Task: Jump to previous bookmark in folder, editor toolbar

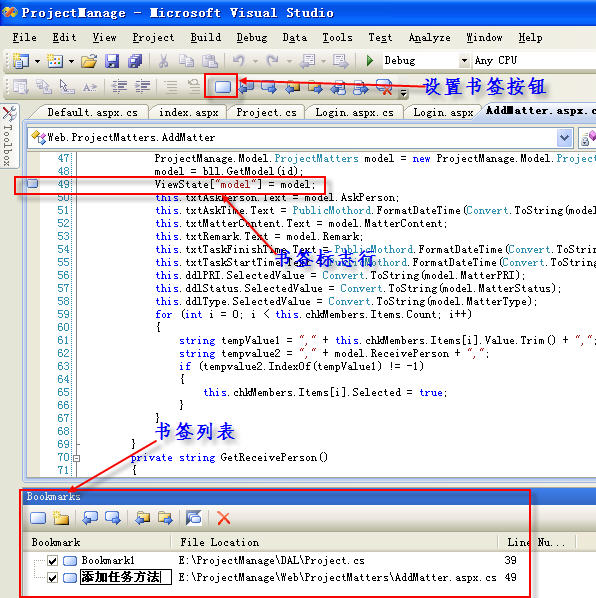Action: [x=292, y=87]
